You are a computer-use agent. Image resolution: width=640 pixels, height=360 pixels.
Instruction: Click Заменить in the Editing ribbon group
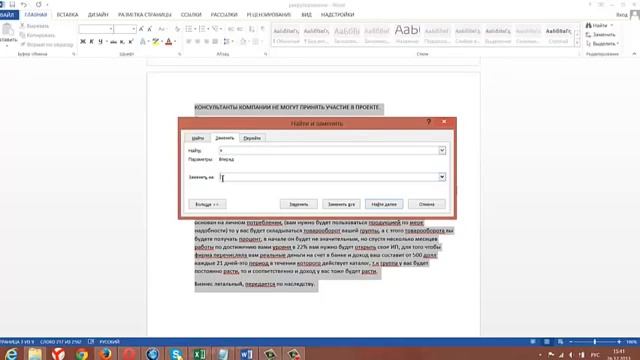[601, 35]
